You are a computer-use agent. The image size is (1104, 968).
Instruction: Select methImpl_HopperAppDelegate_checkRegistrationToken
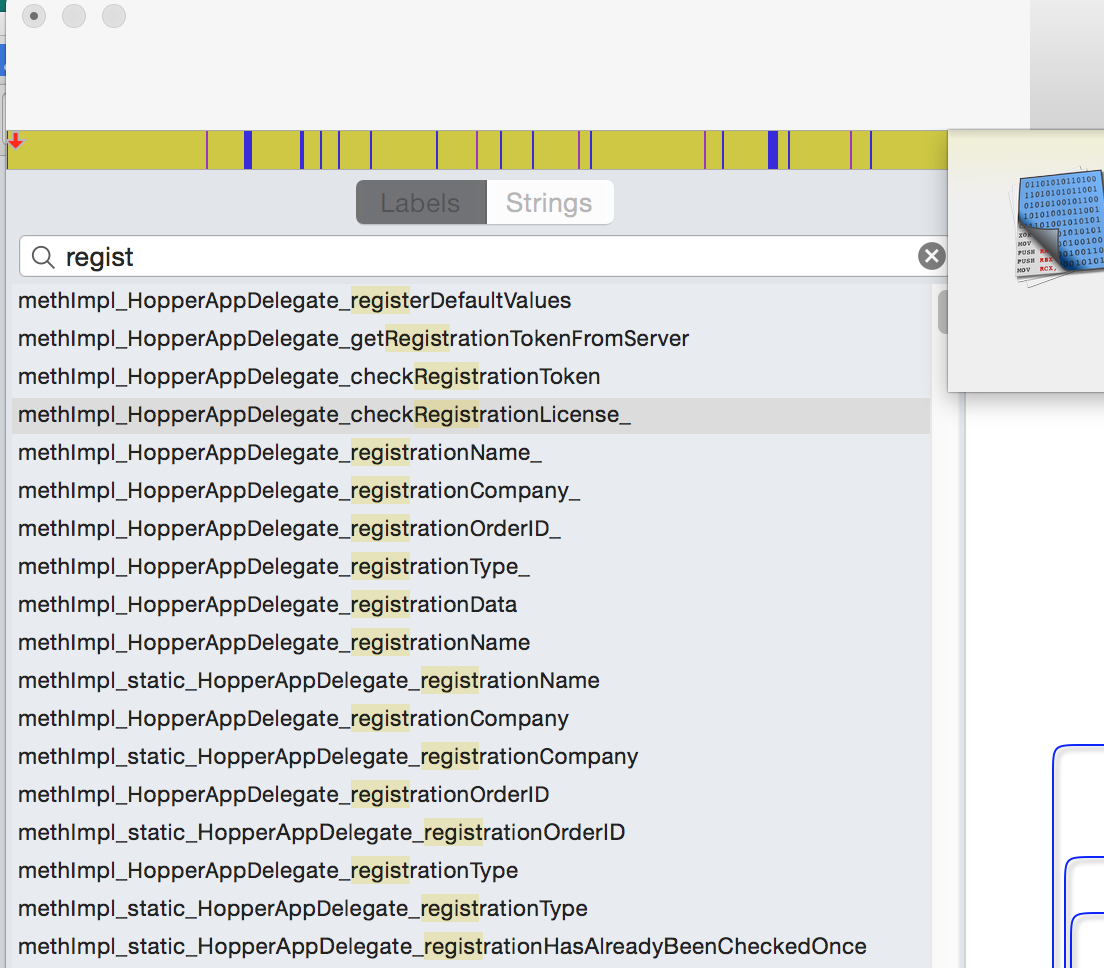click(470, 377)
